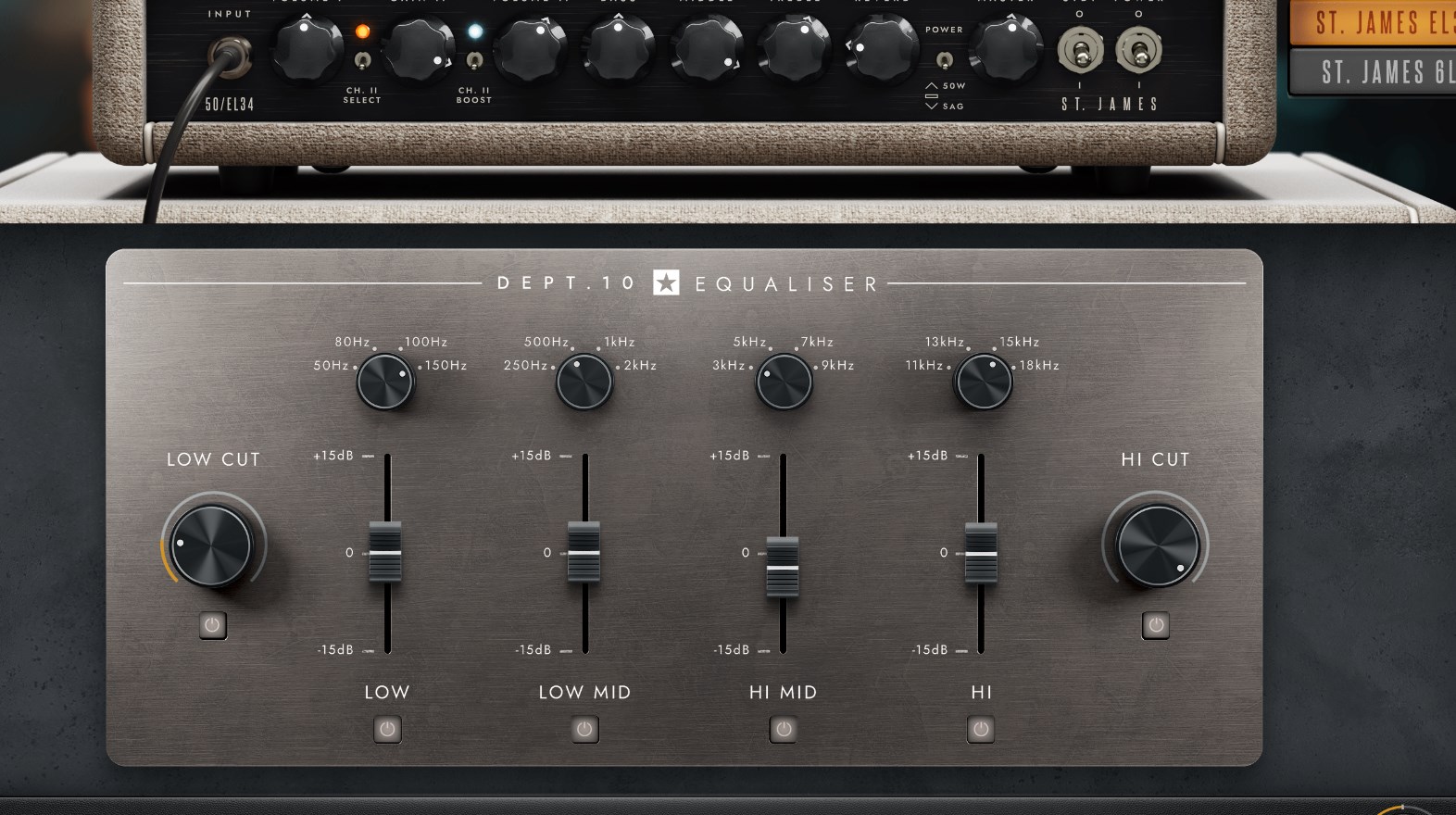
Task: Click the Dept. 10 star logo
Action: [x=666, y=282]
